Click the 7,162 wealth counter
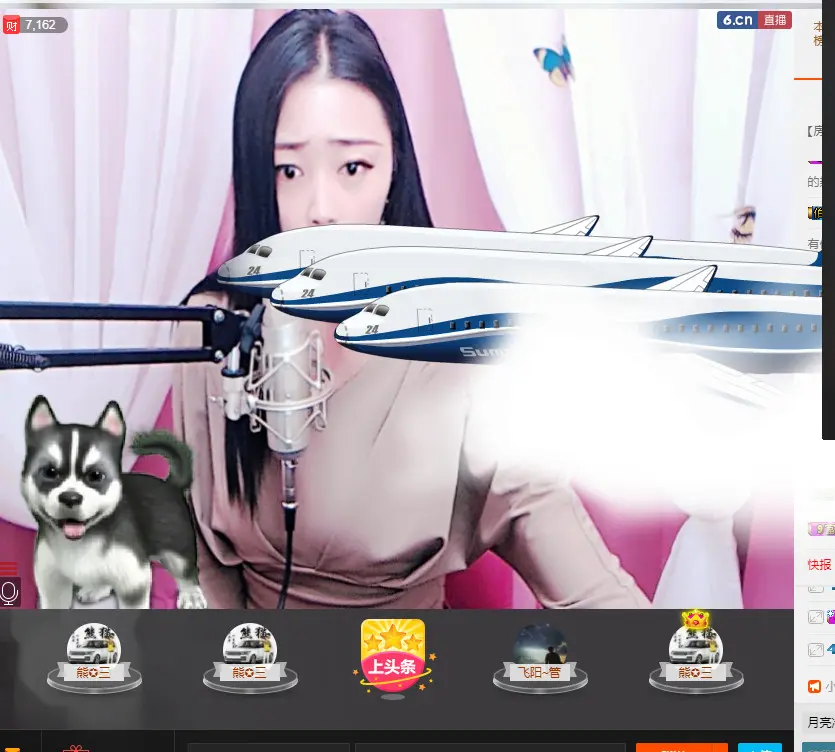The height and width of the screenshot is (752, 835). pos(40,25)
